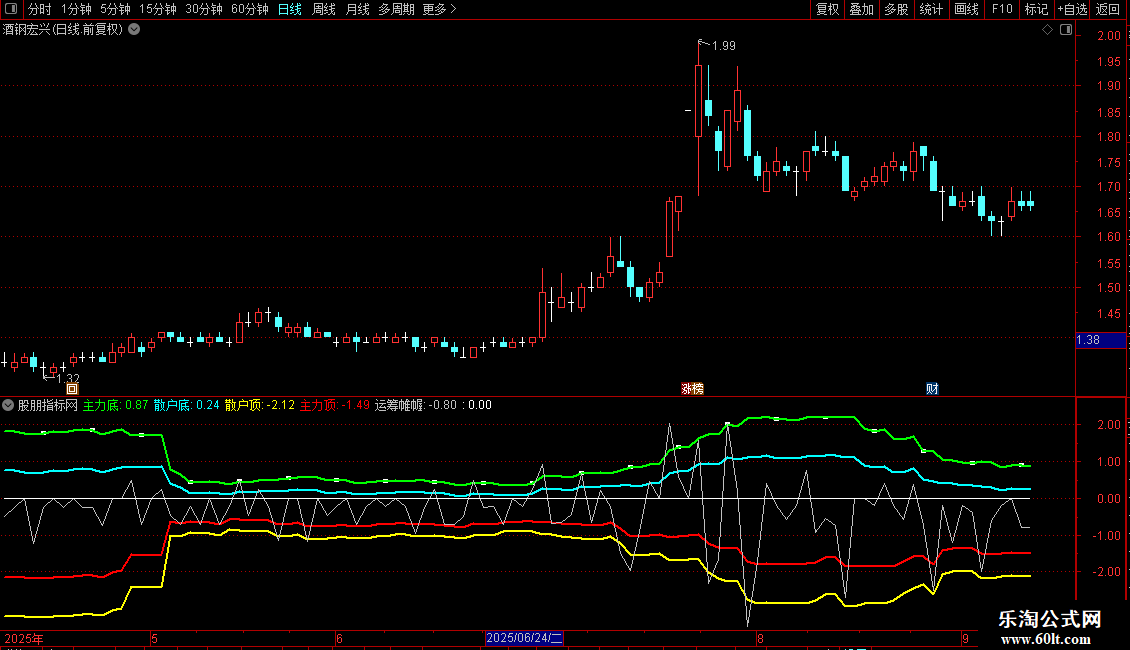The image size is (1130, 650).
Task: Toggle the left sidebar panel icon
Action: (x=11, y=9)
